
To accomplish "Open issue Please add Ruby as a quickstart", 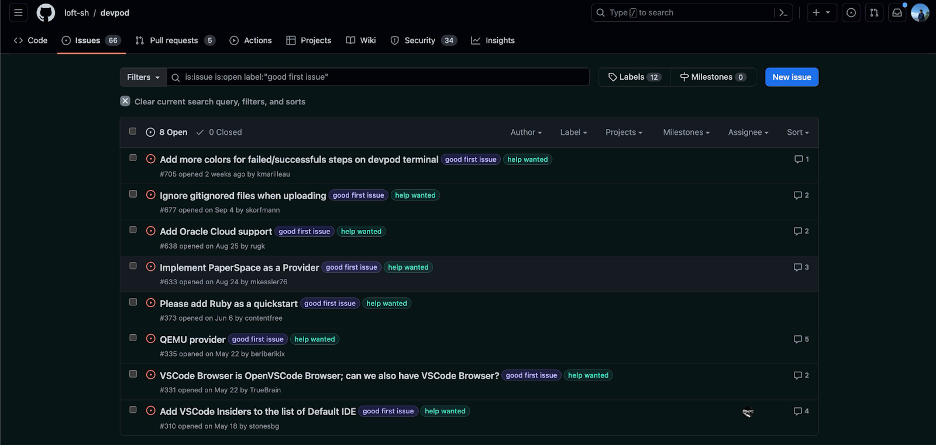I will click(229, 303).
